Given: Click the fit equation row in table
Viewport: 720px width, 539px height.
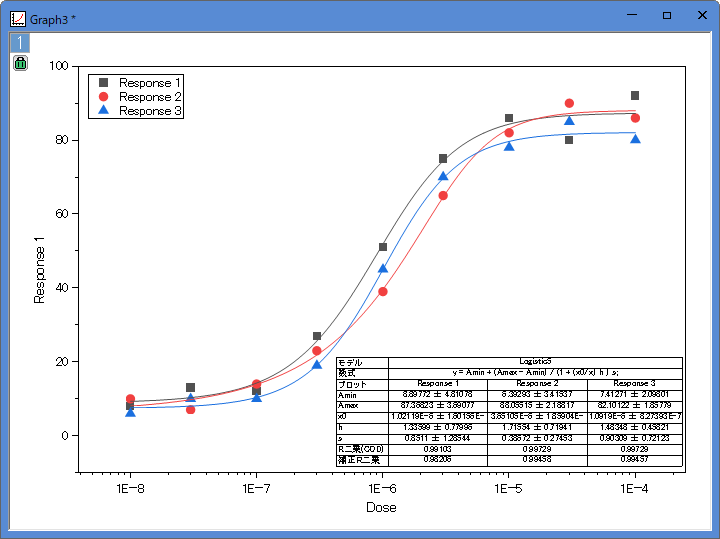Looking at the screenshot, I should (x=535, y=372).
